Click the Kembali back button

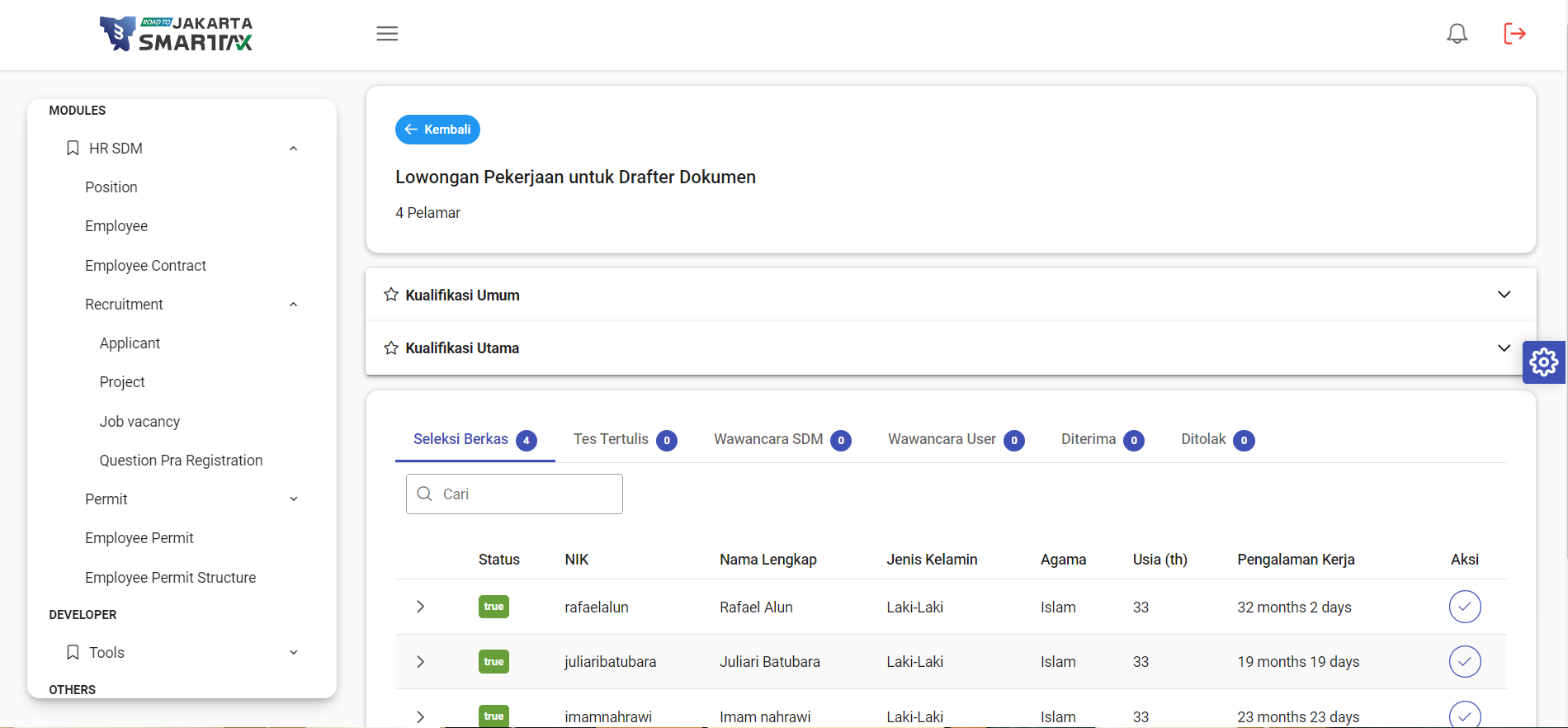[437, 130]
